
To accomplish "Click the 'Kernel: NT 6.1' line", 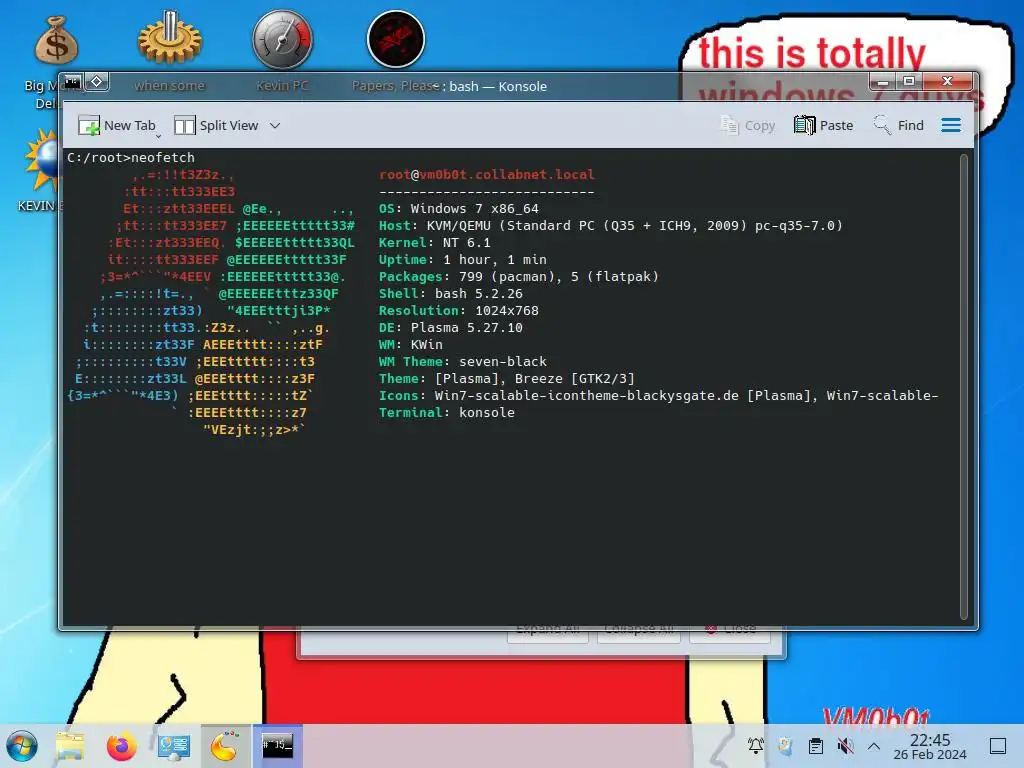I will [x=434, y=242].
